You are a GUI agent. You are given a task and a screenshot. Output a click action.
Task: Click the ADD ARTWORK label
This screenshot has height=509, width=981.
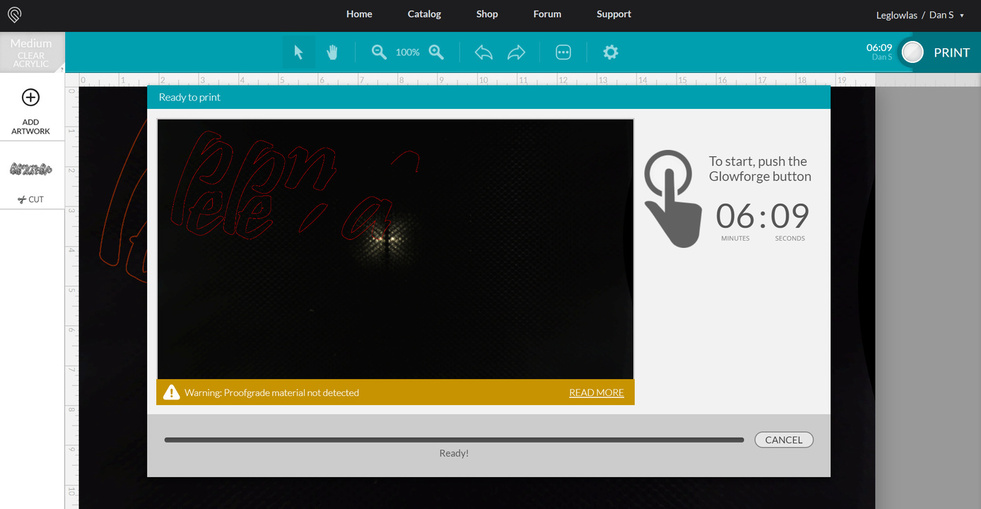click(31, 126)
